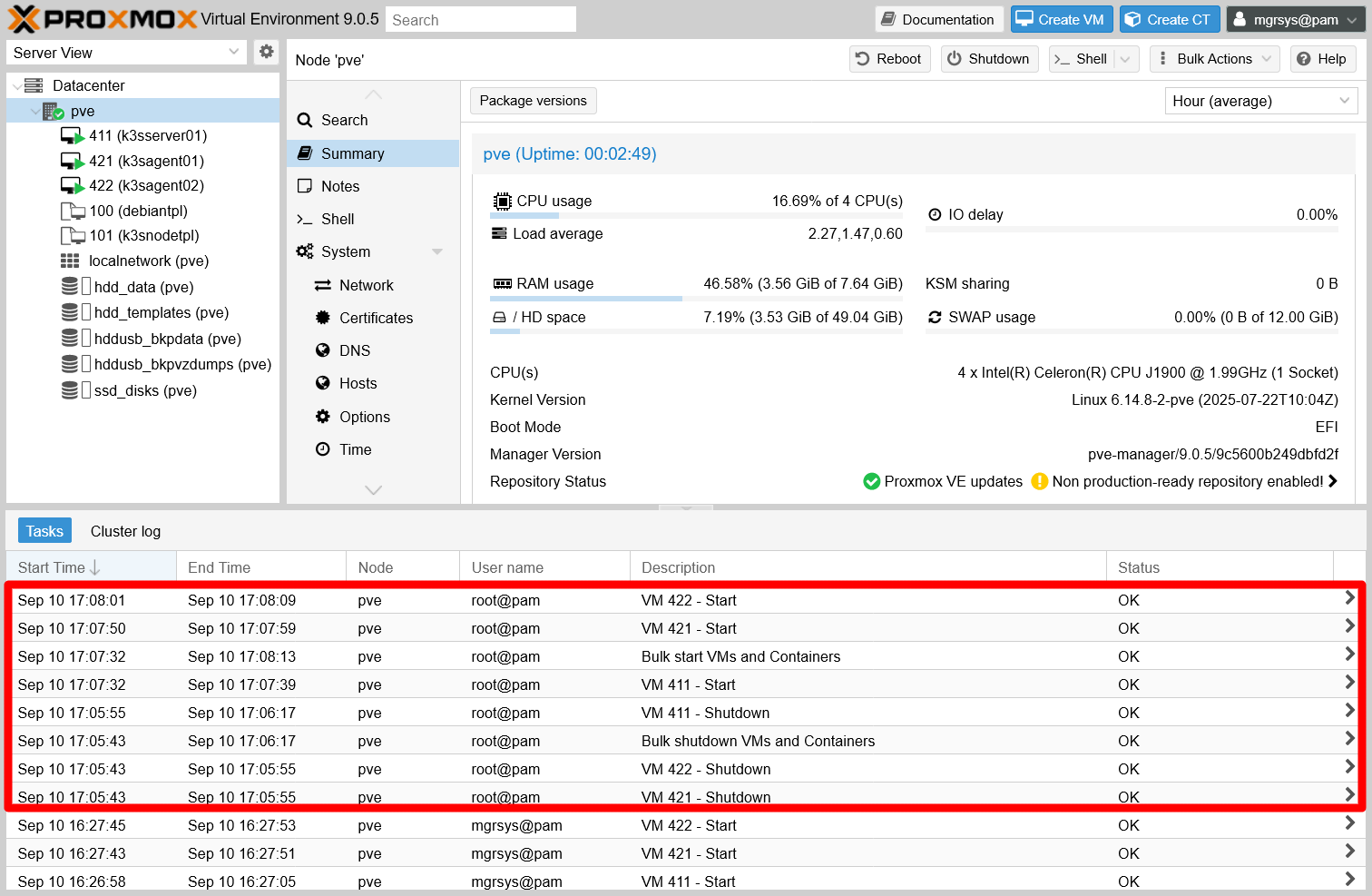Click the Package versions button
This screenshot has width=1372, height=896.
pos(533,101)
